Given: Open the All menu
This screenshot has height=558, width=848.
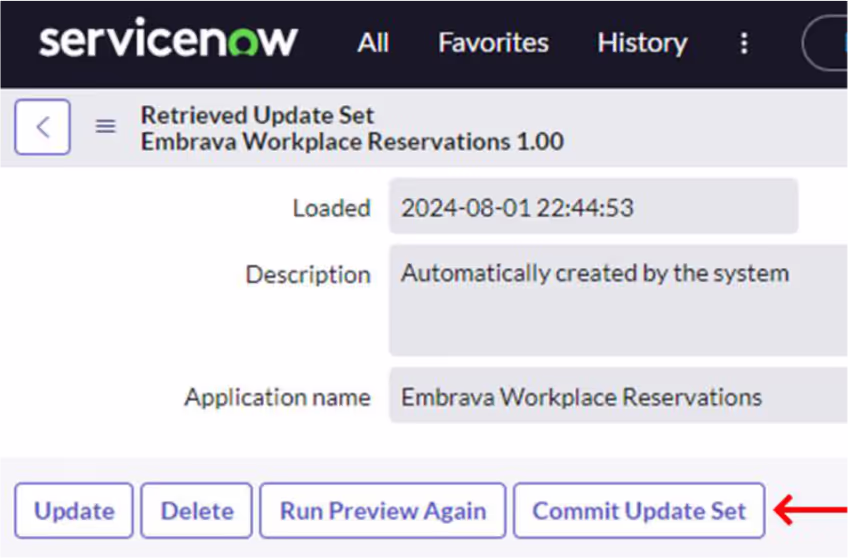Looking at the screenshot, I should click(x=373, y=43).
